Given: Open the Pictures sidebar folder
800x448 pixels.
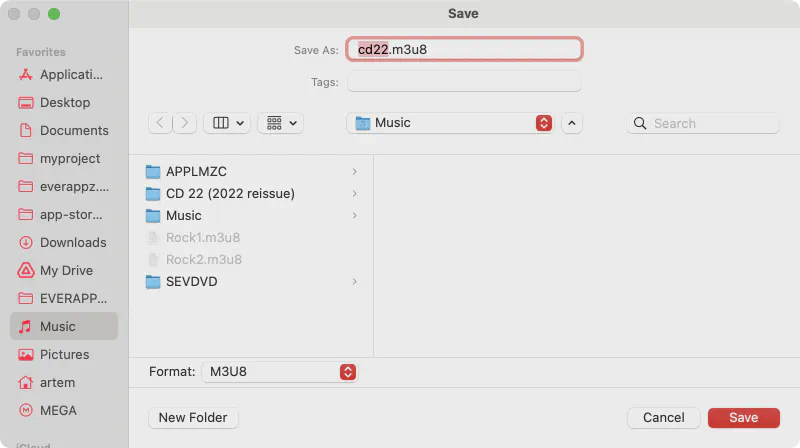Looking at the screenshot, I should pyautogui.click(x=64, y=354).
